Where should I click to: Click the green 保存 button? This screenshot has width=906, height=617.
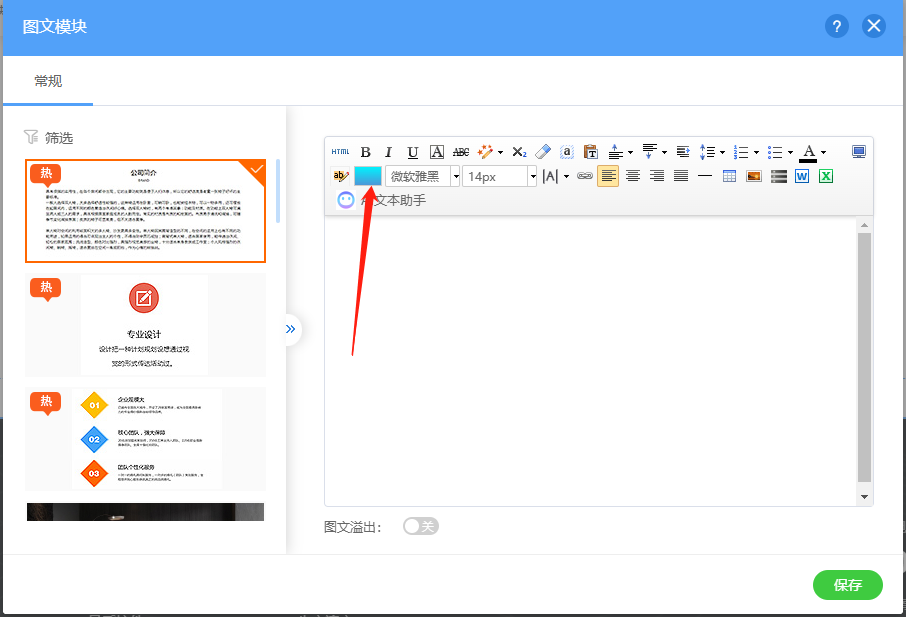point(848,585)
